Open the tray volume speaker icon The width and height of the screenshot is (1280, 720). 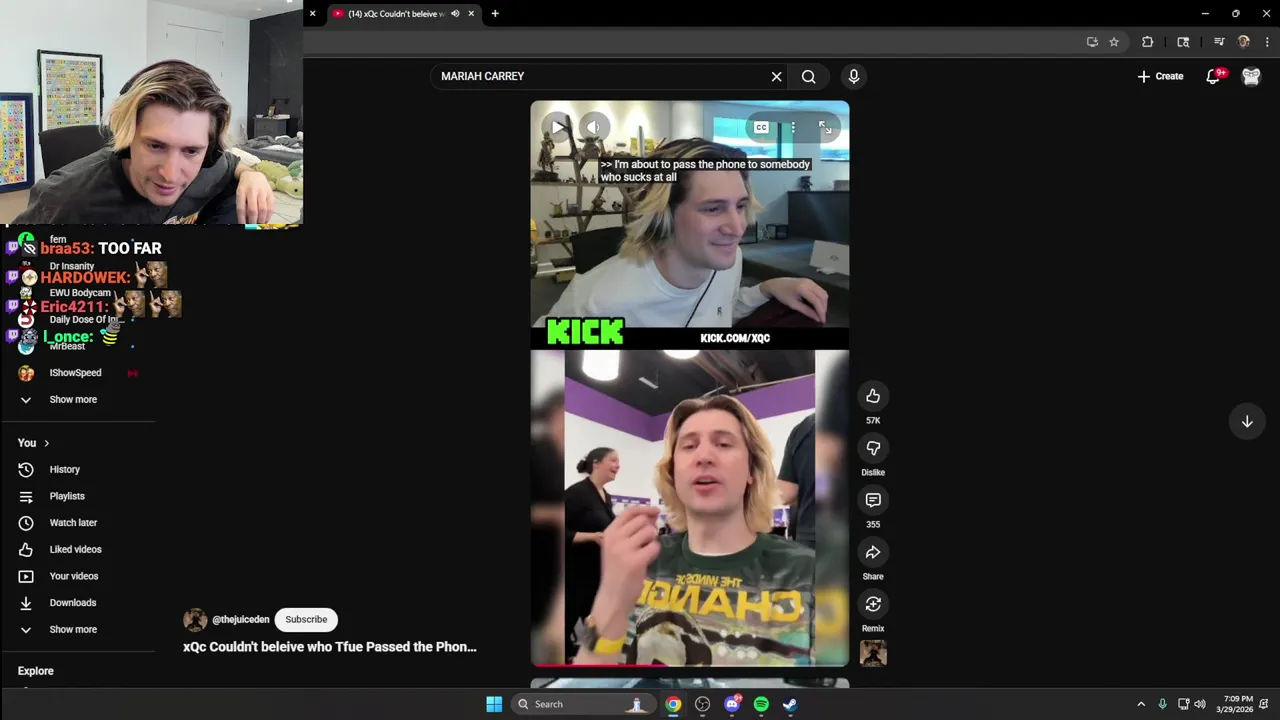click(1200, 704)
